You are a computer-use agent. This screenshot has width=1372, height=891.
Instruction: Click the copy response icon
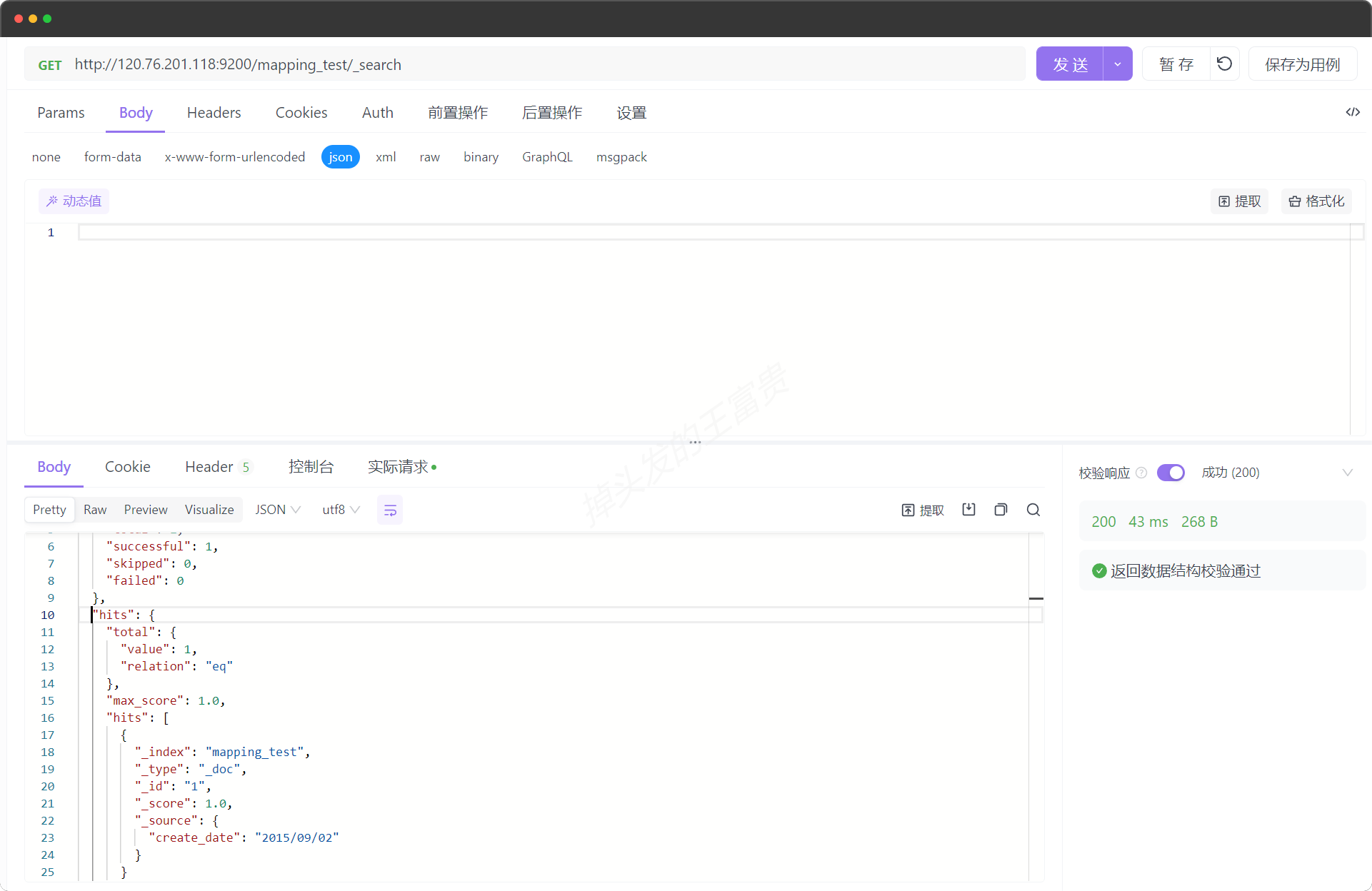[x=1001, y=510]
